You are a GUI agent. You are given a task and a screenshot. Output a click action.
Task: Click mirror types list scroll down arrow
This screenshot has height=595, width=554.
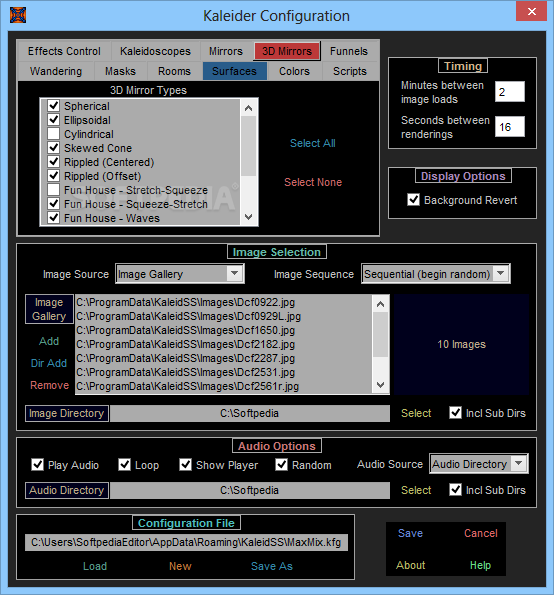pos(249,217)
